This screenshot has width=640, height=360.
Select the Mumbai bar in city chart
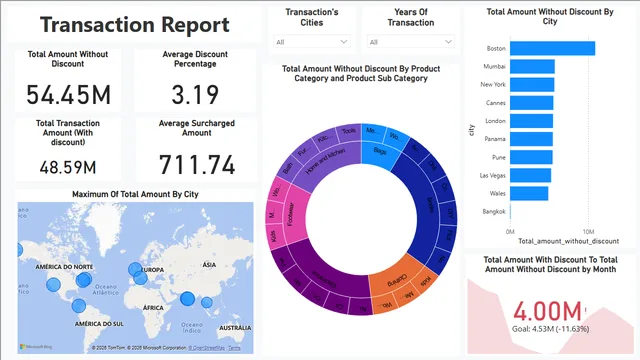(x=532, y=67)
